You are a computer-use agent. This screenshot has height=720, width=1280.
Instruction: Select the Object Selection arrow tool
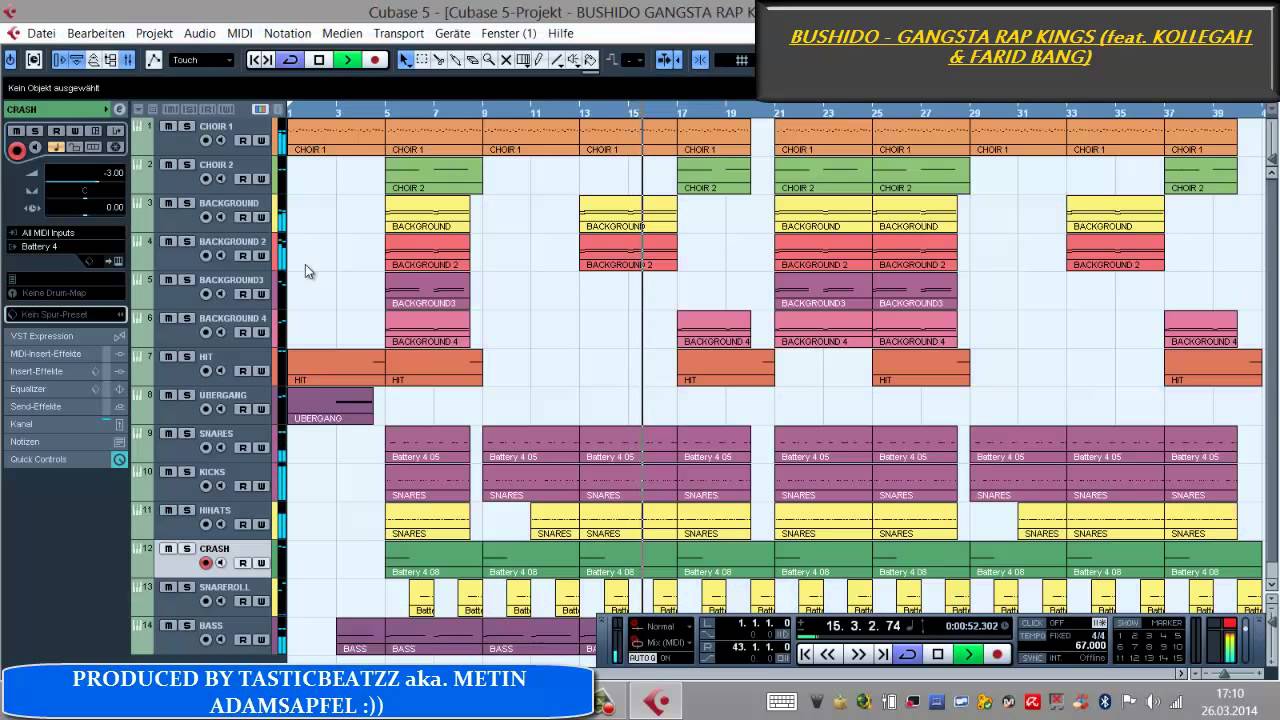405,60
